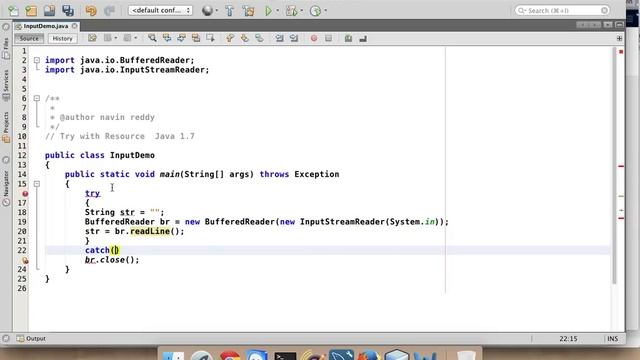This screenshot has width=640, height=360.
Task: Click red Start Macro Recording icon
Action: click(314, 38)
